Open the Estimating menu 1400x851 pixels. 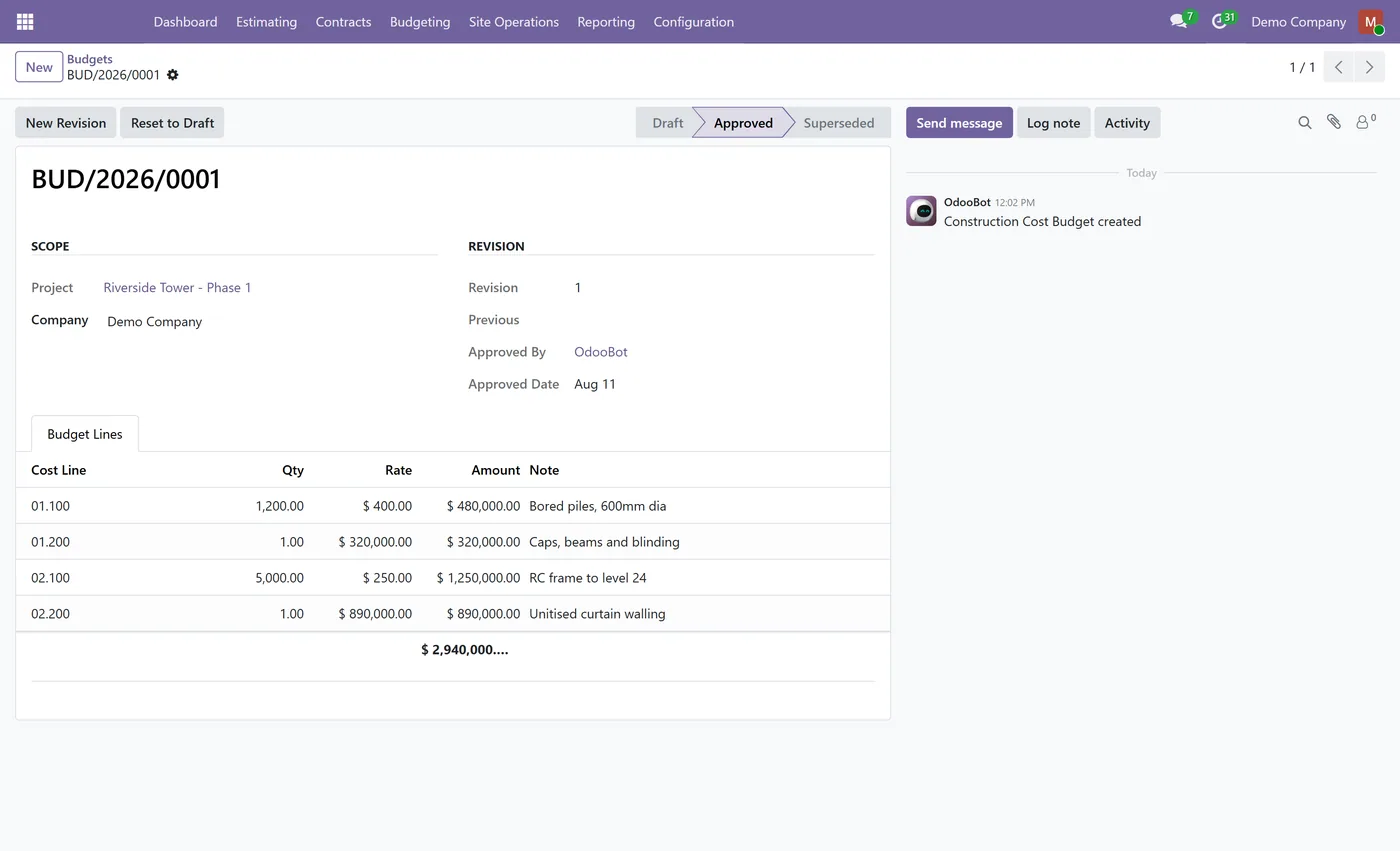pyautogui.click(x=266, y=22)
